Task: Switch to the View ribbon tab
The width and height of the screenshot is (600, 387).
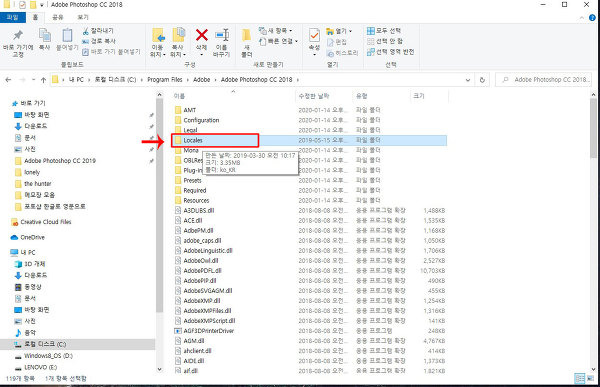Action: click(x=83, y=17)
